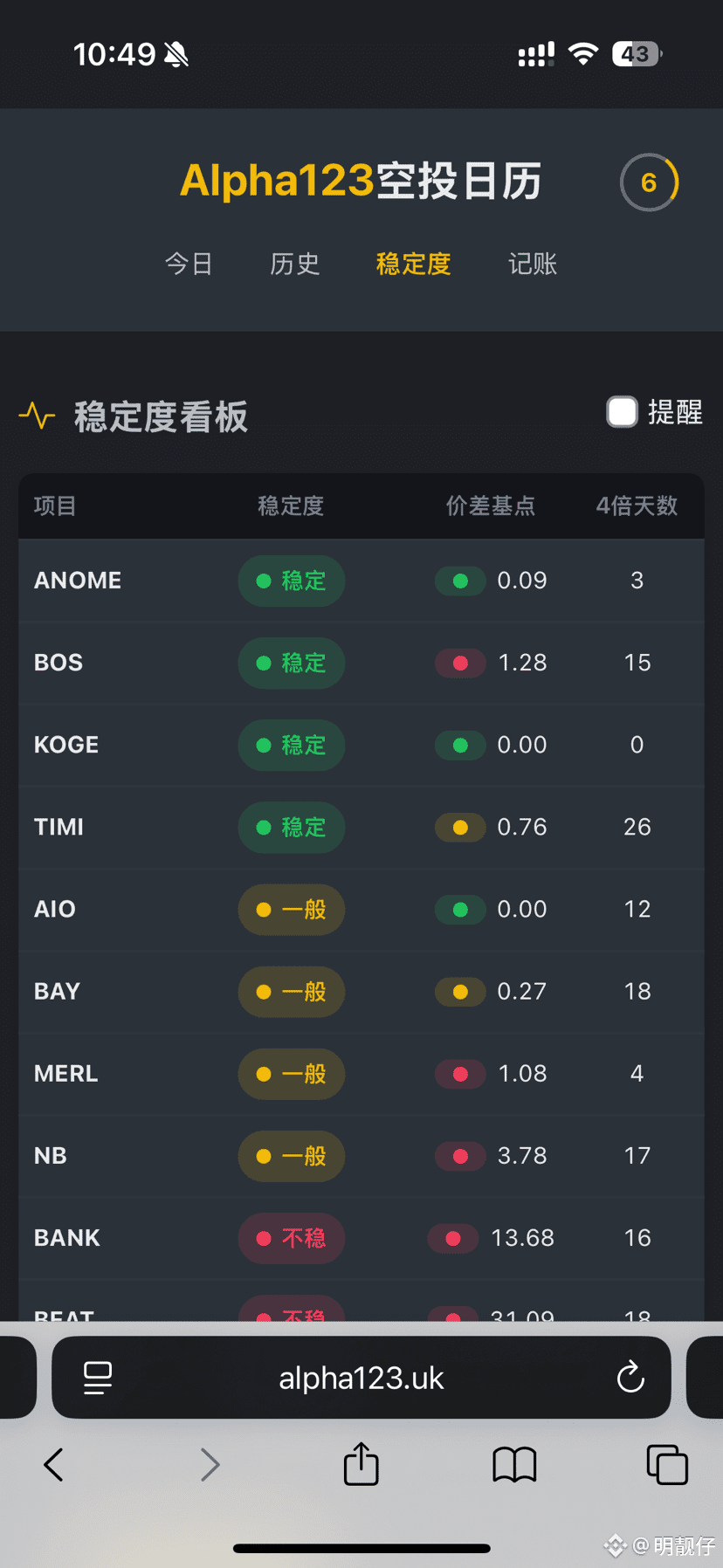Click the Safari page reload icon
The width and height of the screenshot is (723, 1568).
[630, 1378]
